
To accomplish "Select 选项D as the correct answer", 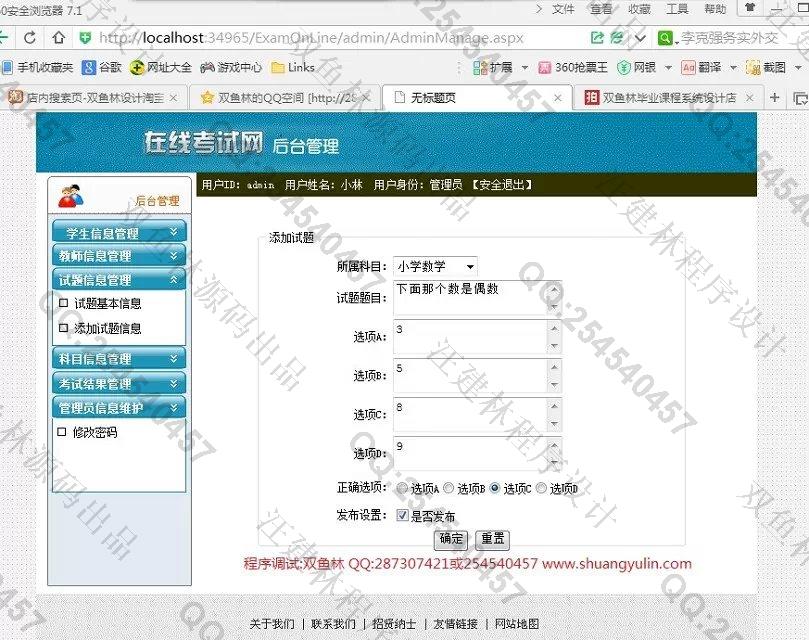I will pos(541,488).
